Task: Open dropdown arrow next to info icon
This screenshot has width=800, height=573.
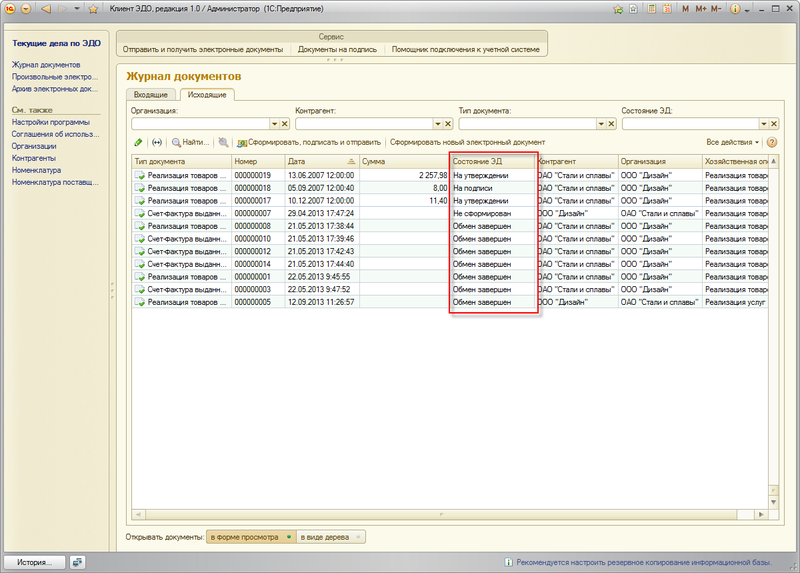Action: click(x=747, y=10)
